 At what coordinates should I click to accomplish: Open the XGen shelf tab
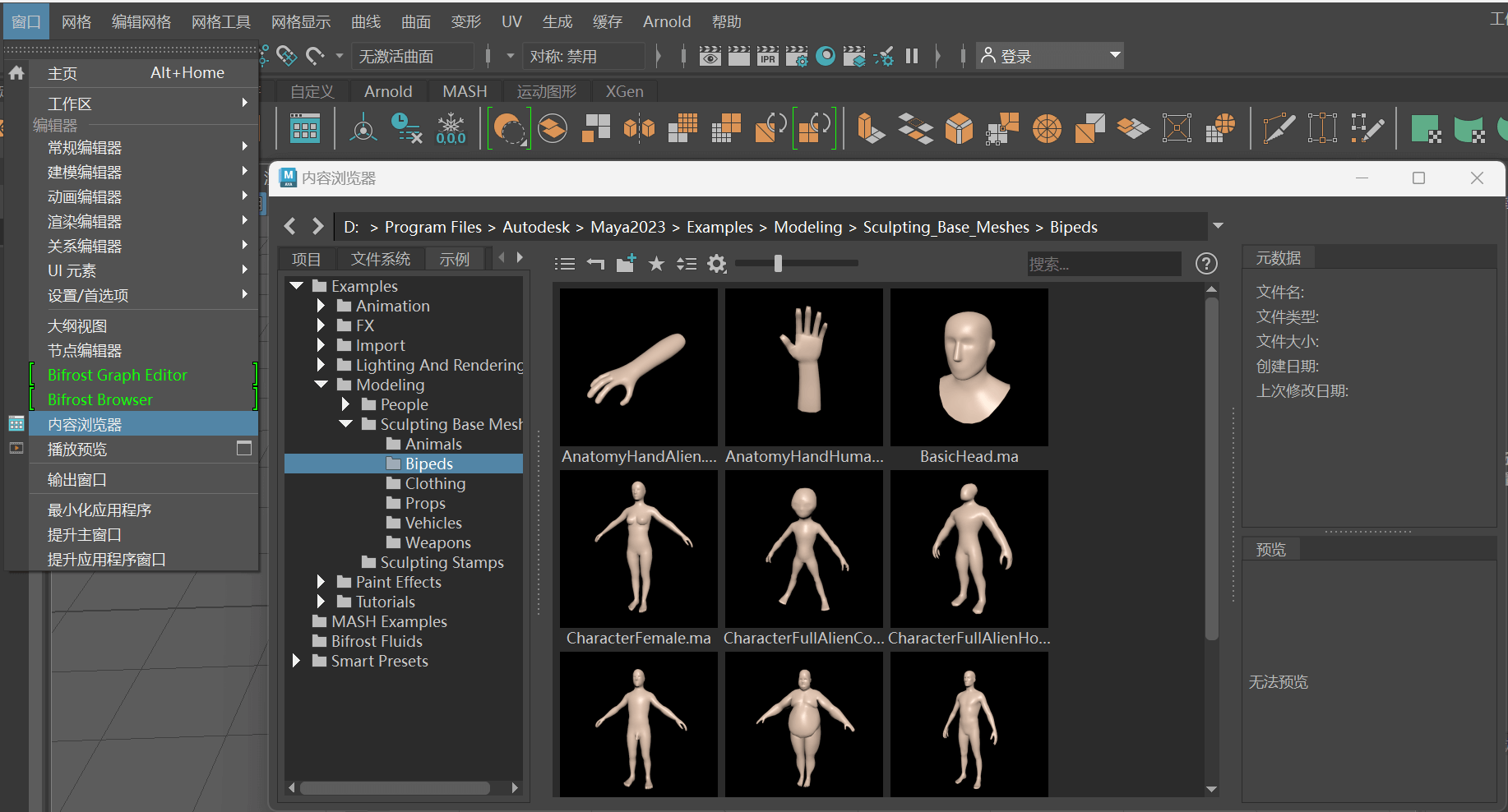pos(624,91)
